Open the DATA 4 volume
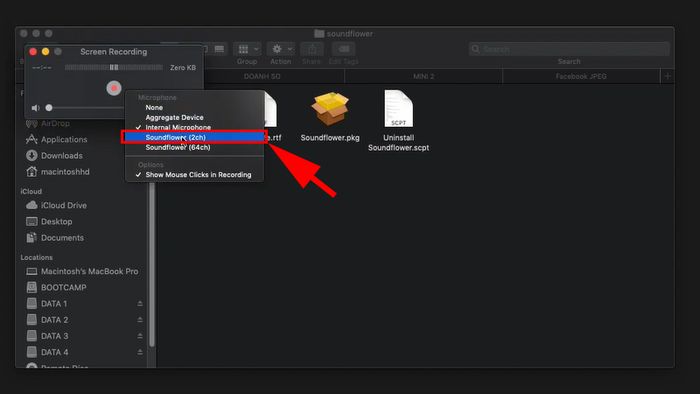The height and width of the screenshot is (394, 700). click(54, 352)
